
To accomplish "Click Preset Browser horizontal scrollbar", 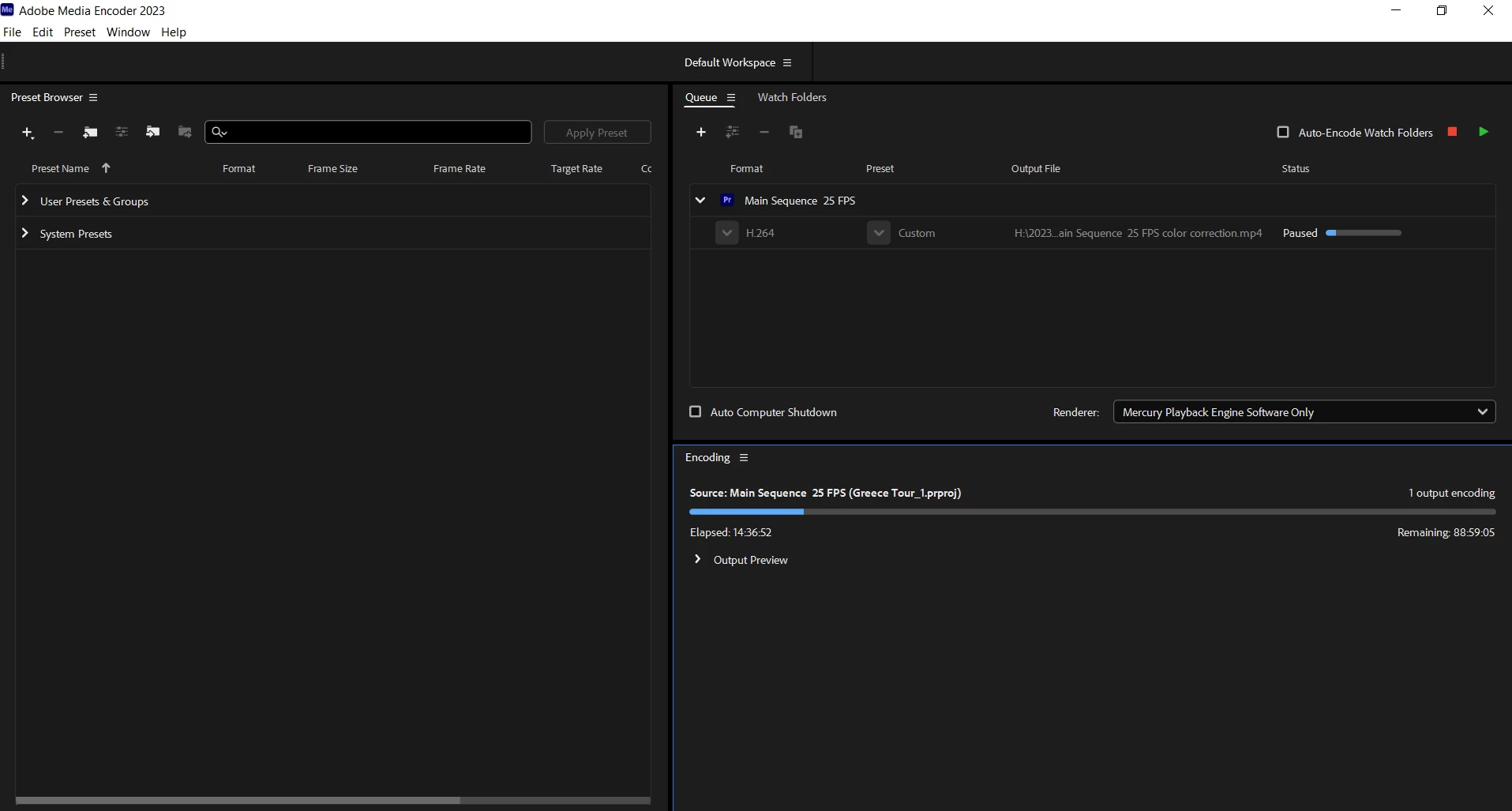I will (x=238, y=800).
